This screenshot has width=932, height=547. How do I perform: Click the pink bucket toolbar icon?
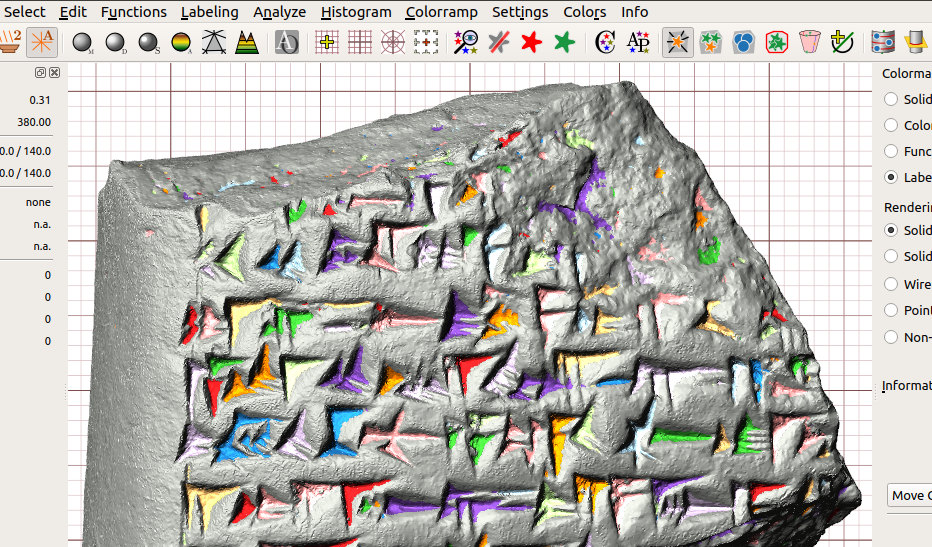click(810, 42)
